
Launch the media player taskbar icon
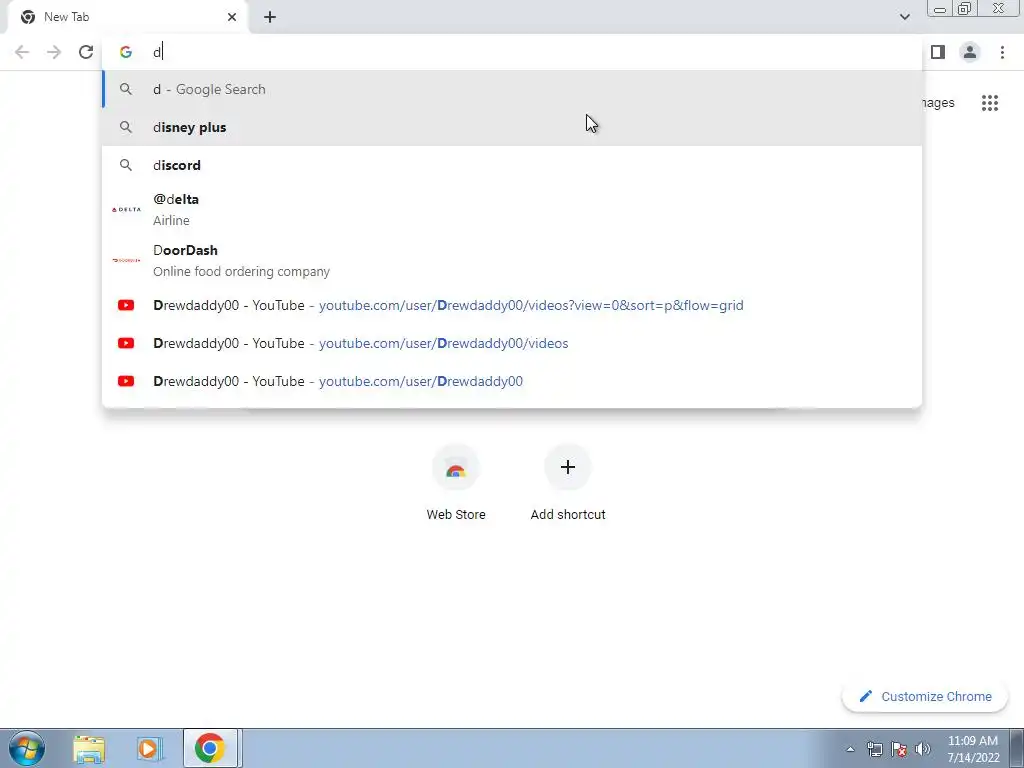[149, 748]
